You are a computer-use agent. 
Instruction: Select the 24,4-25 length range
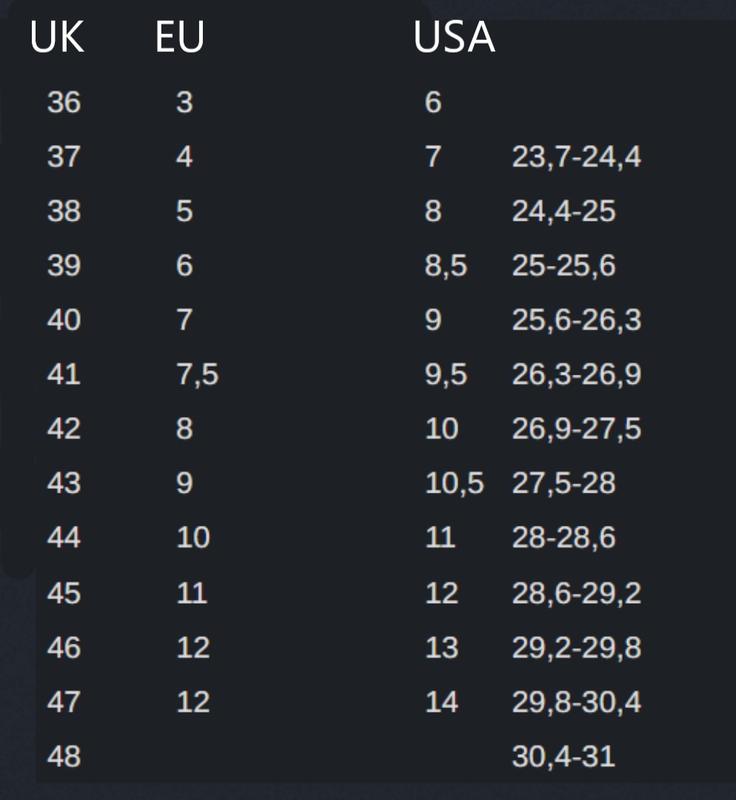pos(563,212)
